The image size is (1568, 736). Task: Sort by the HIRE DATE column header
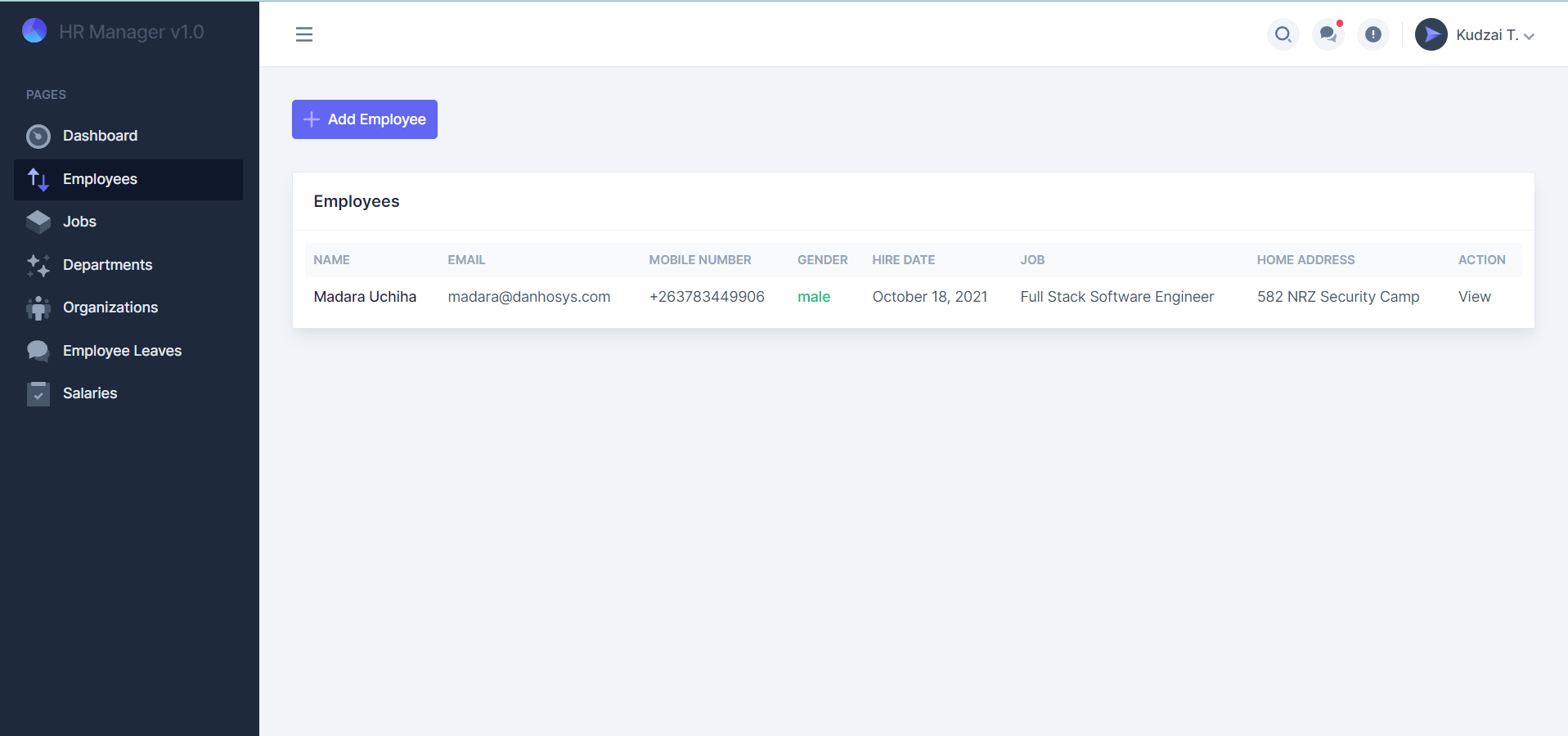tap(903, 259)
